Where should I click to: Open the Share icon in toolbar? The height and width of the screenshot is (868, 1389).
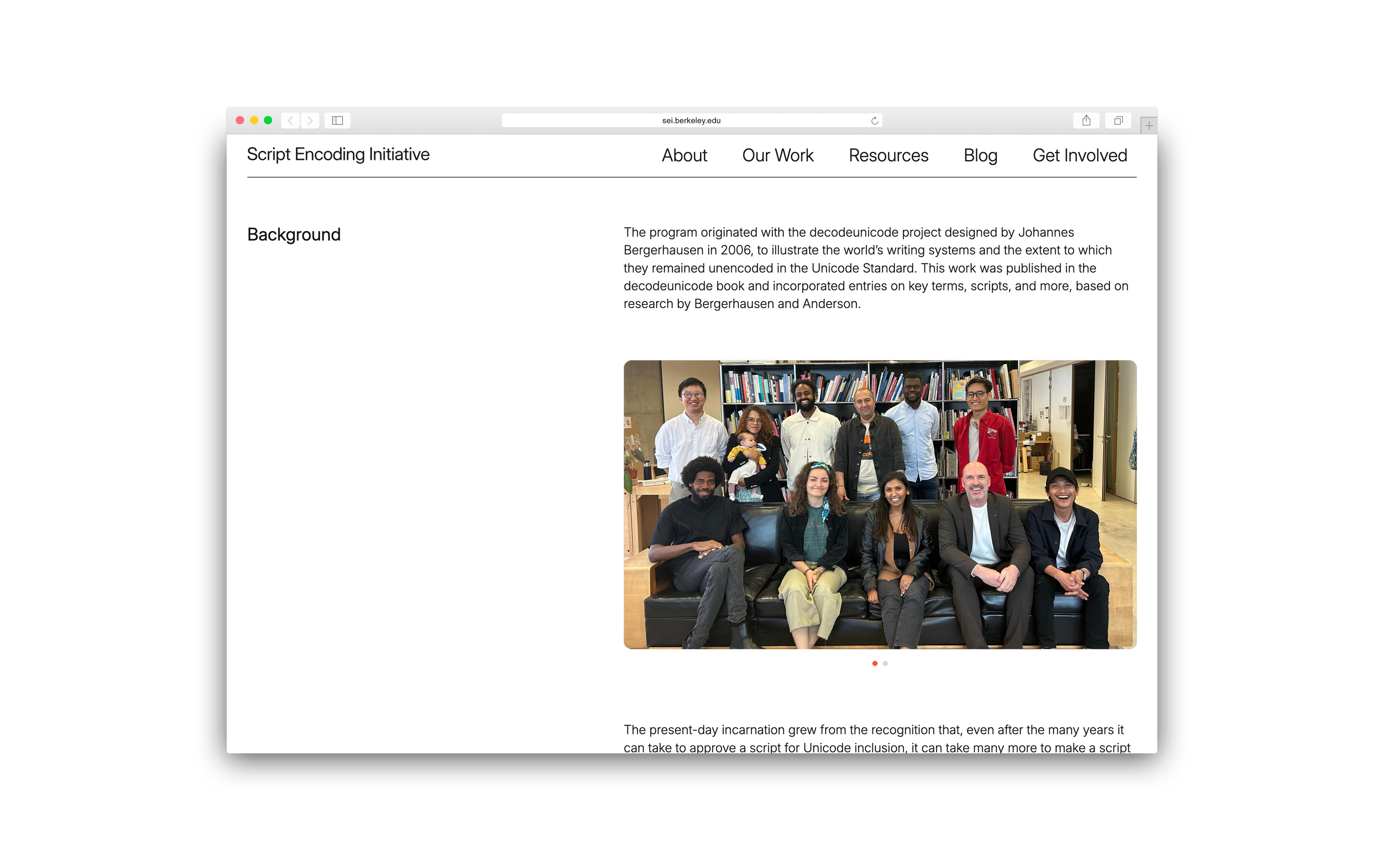pyautogui.click(x=1086, y=121)
